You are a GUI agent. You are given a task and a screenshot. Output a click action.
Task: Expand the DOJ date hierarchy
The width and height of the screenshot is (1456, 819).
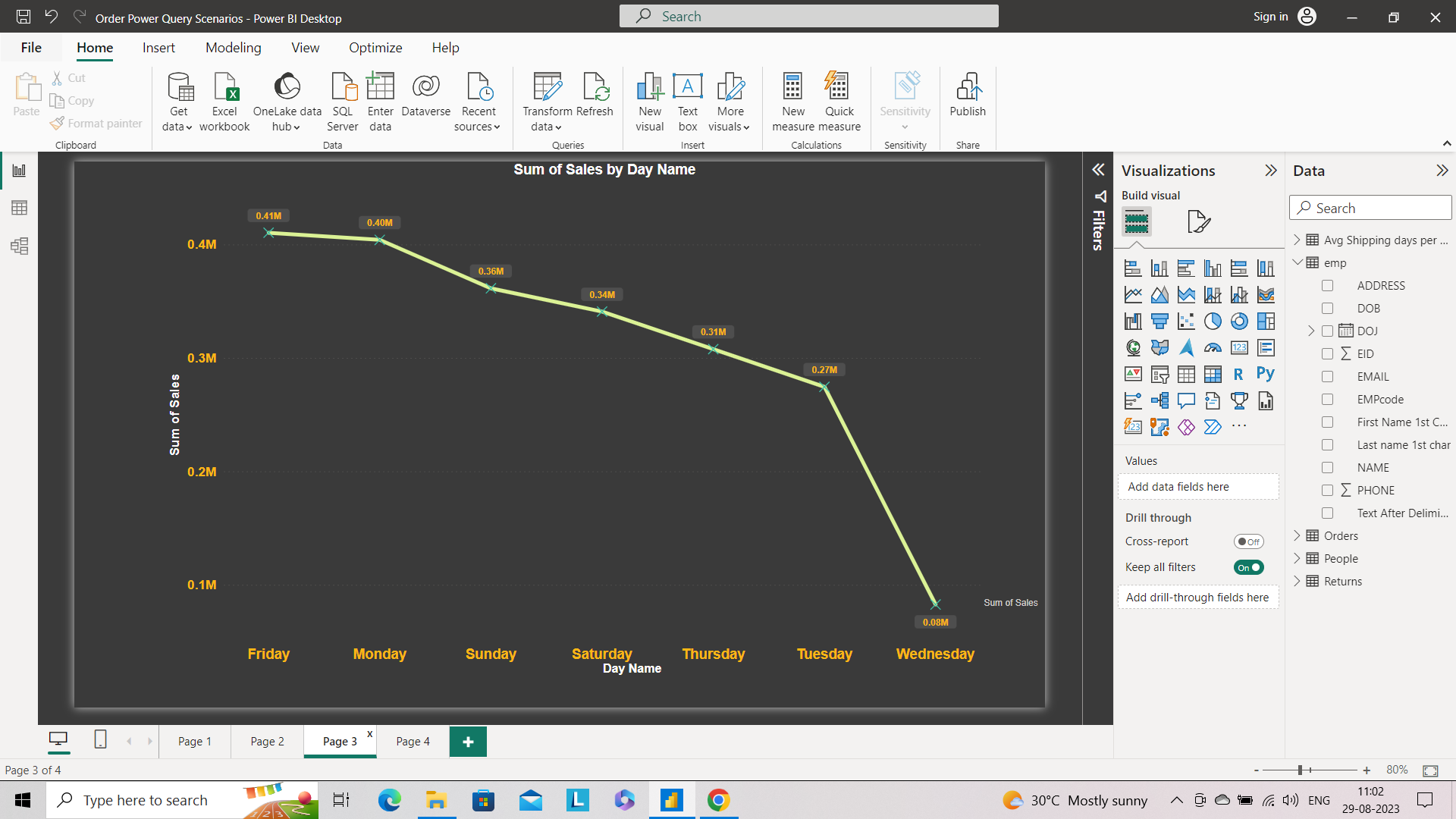[x=1311, y=331]
